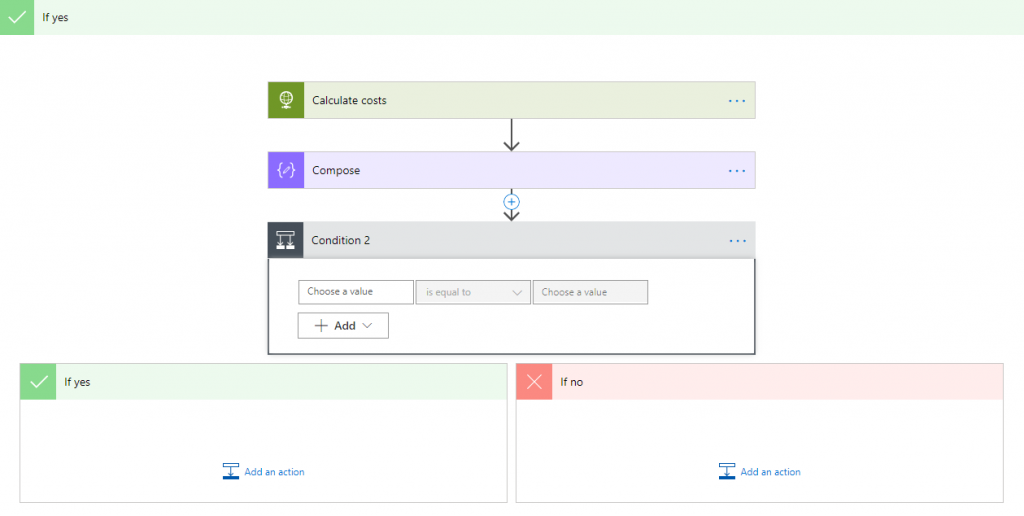The width and height of the screenshot is (1024, 516).
Task: Click the Condition 2 branch icon
Action: (x=286, y=240)
